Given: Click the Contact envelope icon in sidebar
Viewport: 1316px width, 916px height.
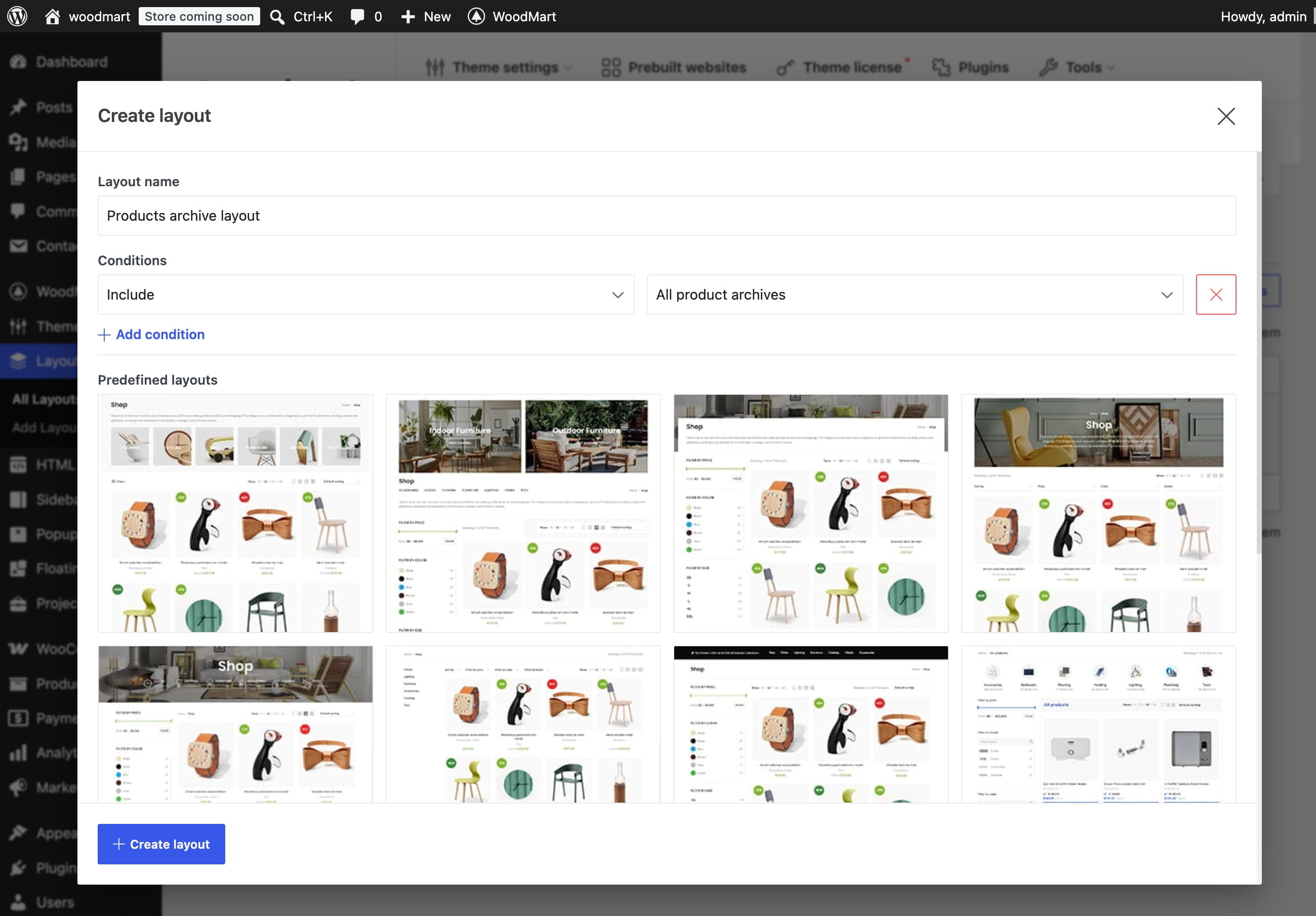Looking at the screenshot, I should tap(18, 246).
